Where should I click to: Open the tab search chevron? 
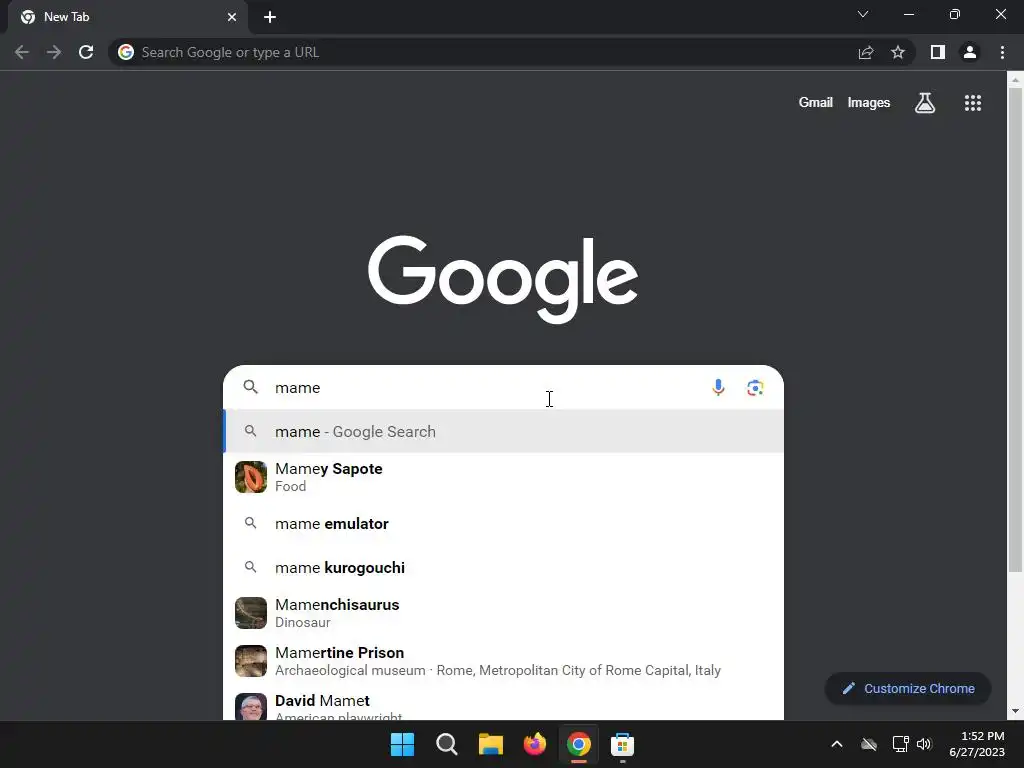pos(863,14)
